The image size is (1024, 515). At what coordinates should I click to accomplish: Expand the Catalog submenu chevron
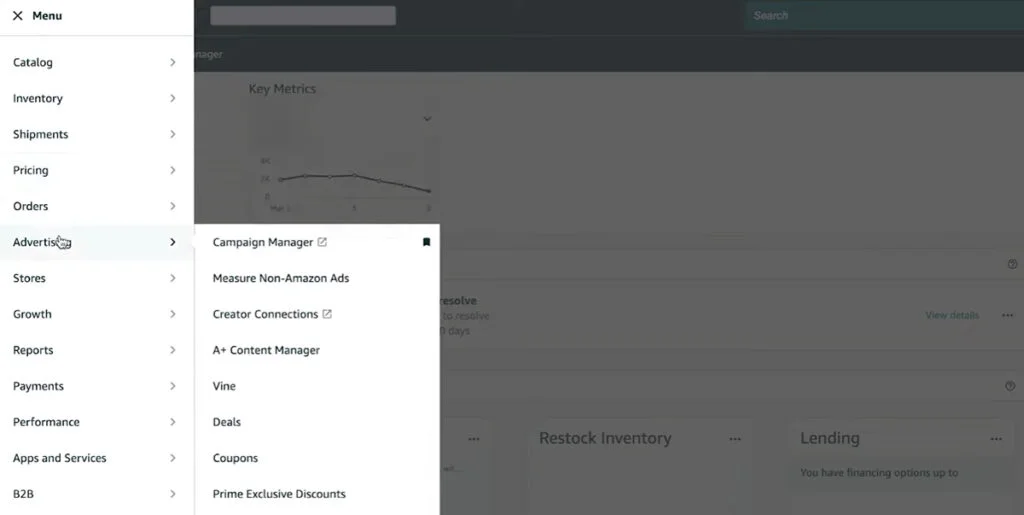click(x=172, y=62)
